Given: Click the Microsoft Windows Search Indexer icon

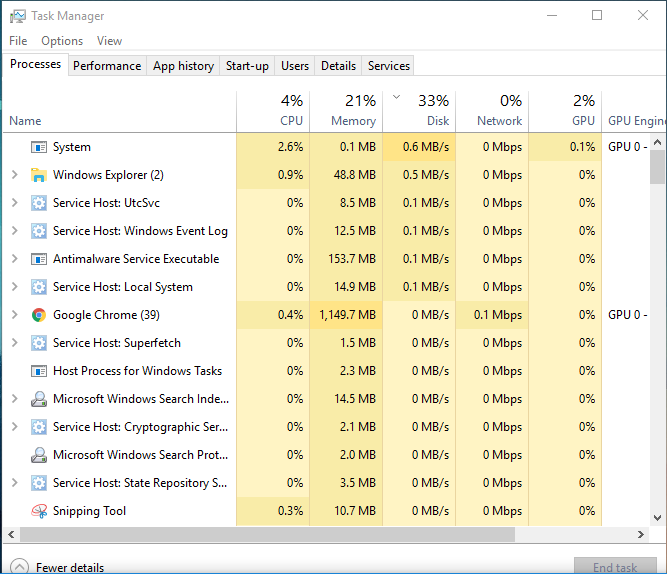Looking at the screenshot, I should [39, 399].
